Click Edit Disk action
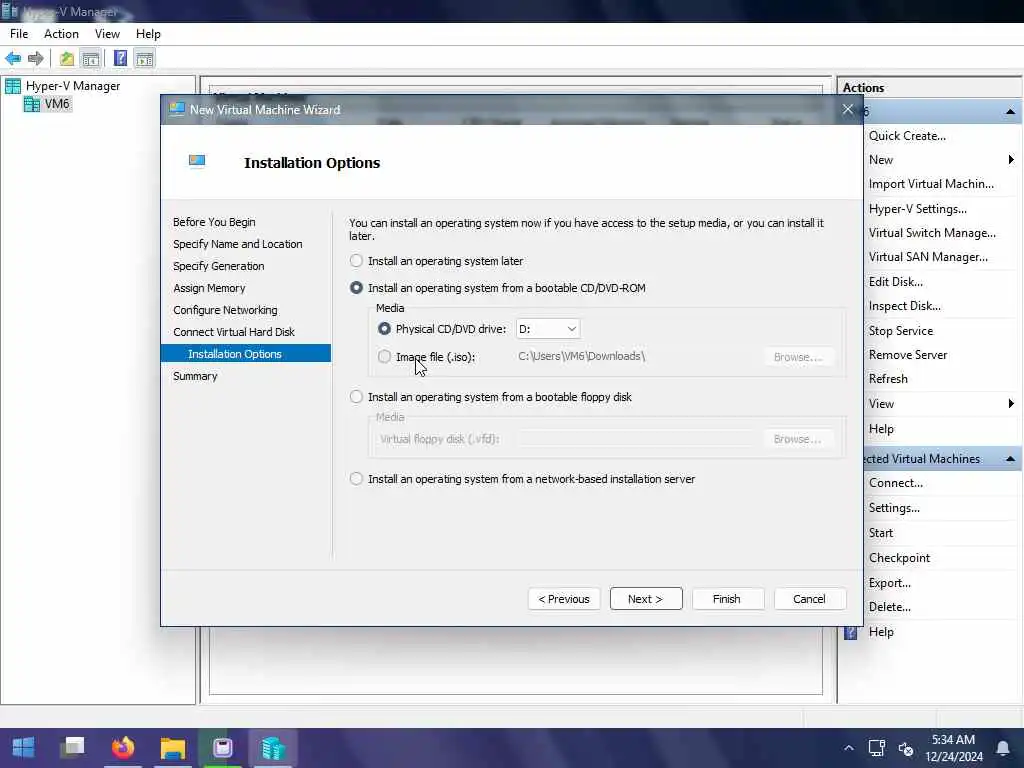Viewport: 1024px width, 768px height. click(x=895, y=282)
